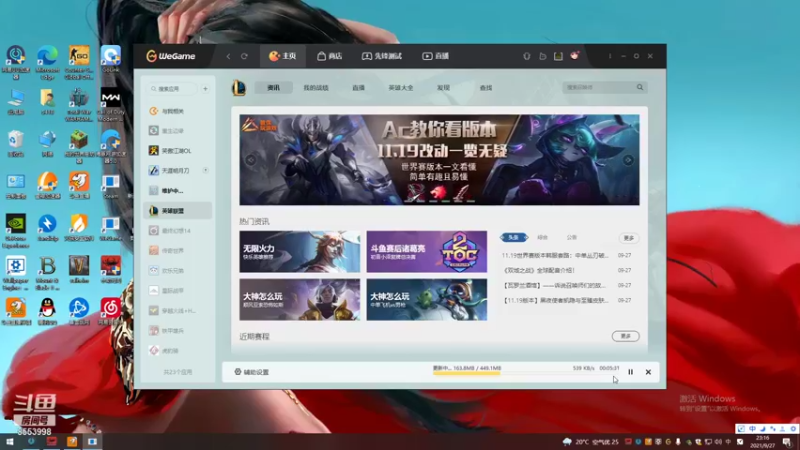Open the 商店 store tab
The height and width of the screenshot is (450, 800).
(330, 56)
